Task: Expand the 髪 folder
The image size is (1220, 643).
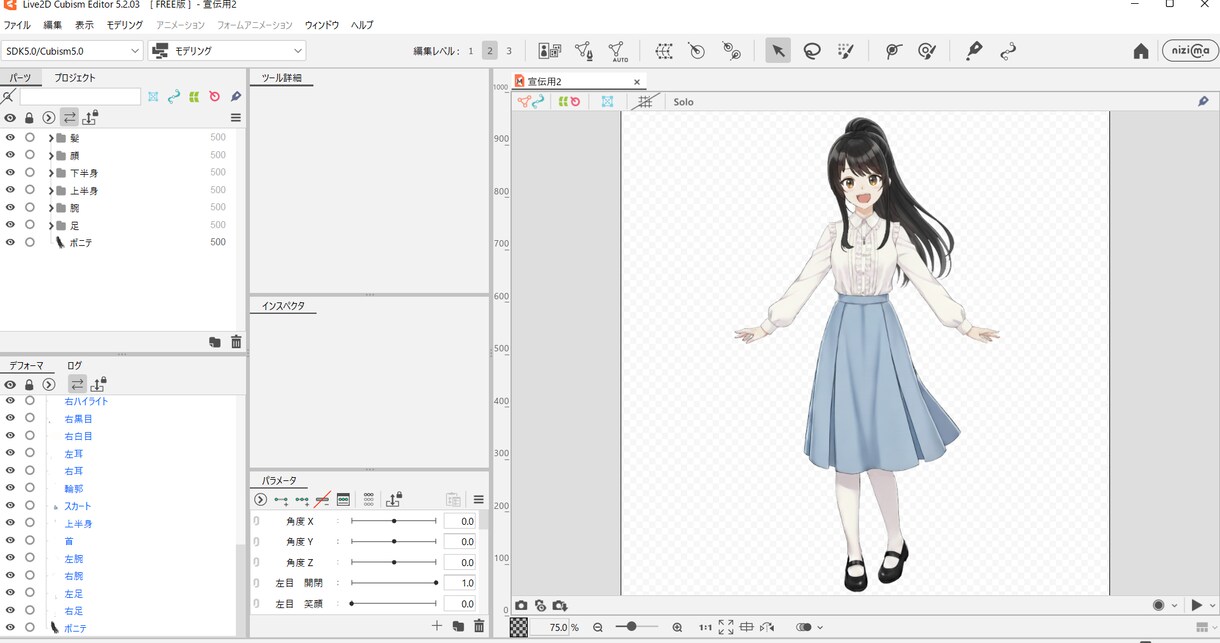Action: [x=51, y=138]
